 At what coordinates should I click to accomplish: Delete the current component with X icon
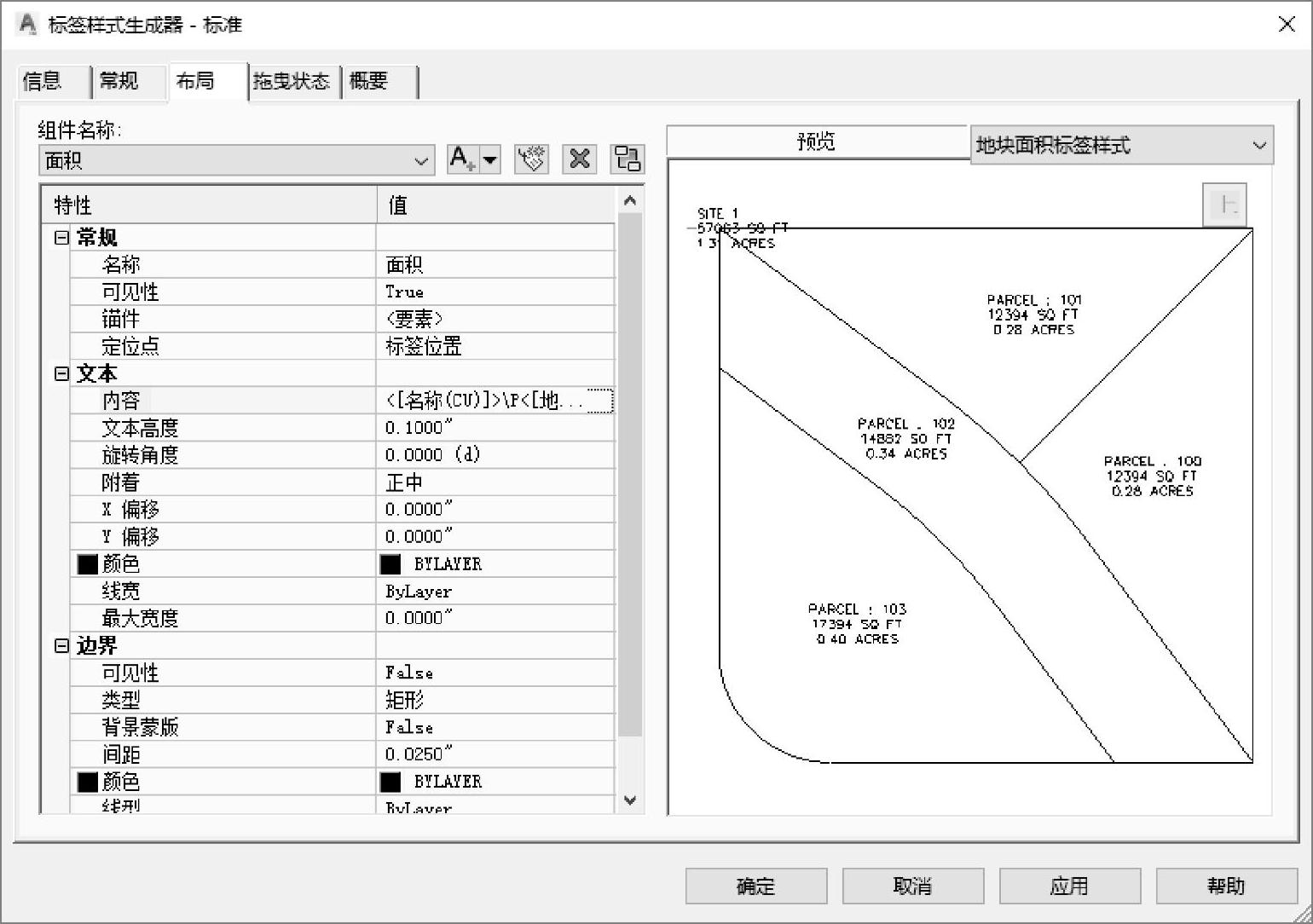tap(580, 159)
